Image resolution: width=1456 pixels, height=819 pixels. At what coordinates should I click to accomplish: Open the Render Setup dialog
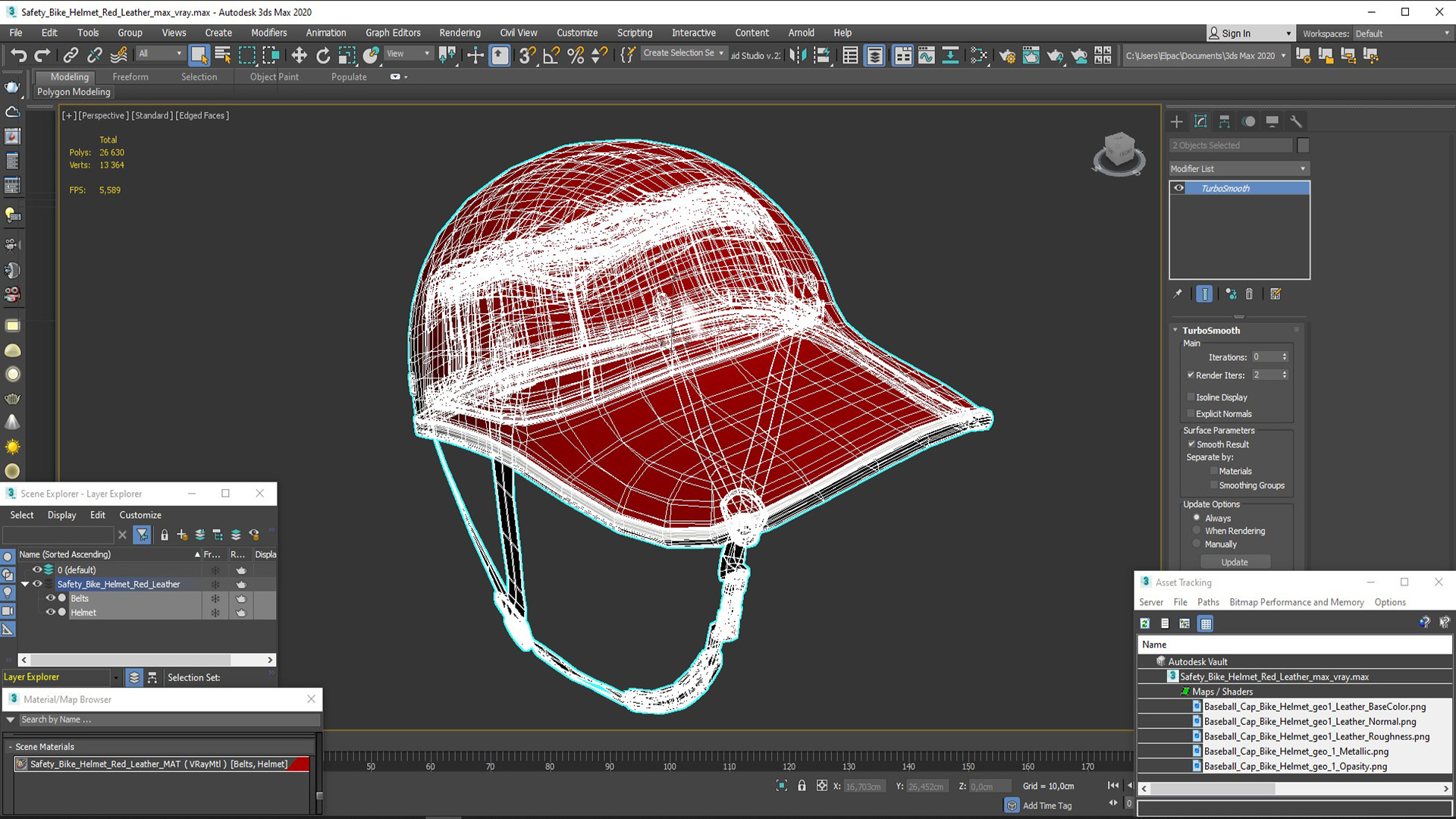point(1007,55)
